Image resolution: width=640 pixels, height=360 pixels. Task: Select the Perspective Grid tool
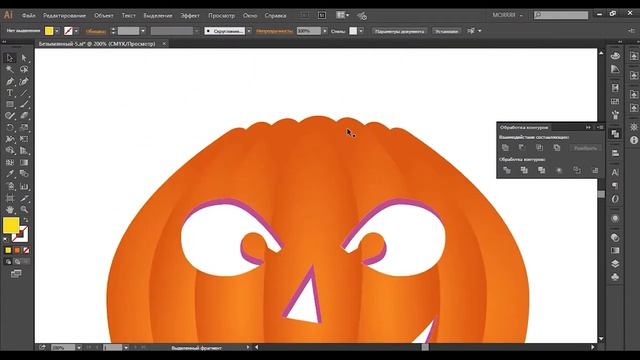point(24,151)
